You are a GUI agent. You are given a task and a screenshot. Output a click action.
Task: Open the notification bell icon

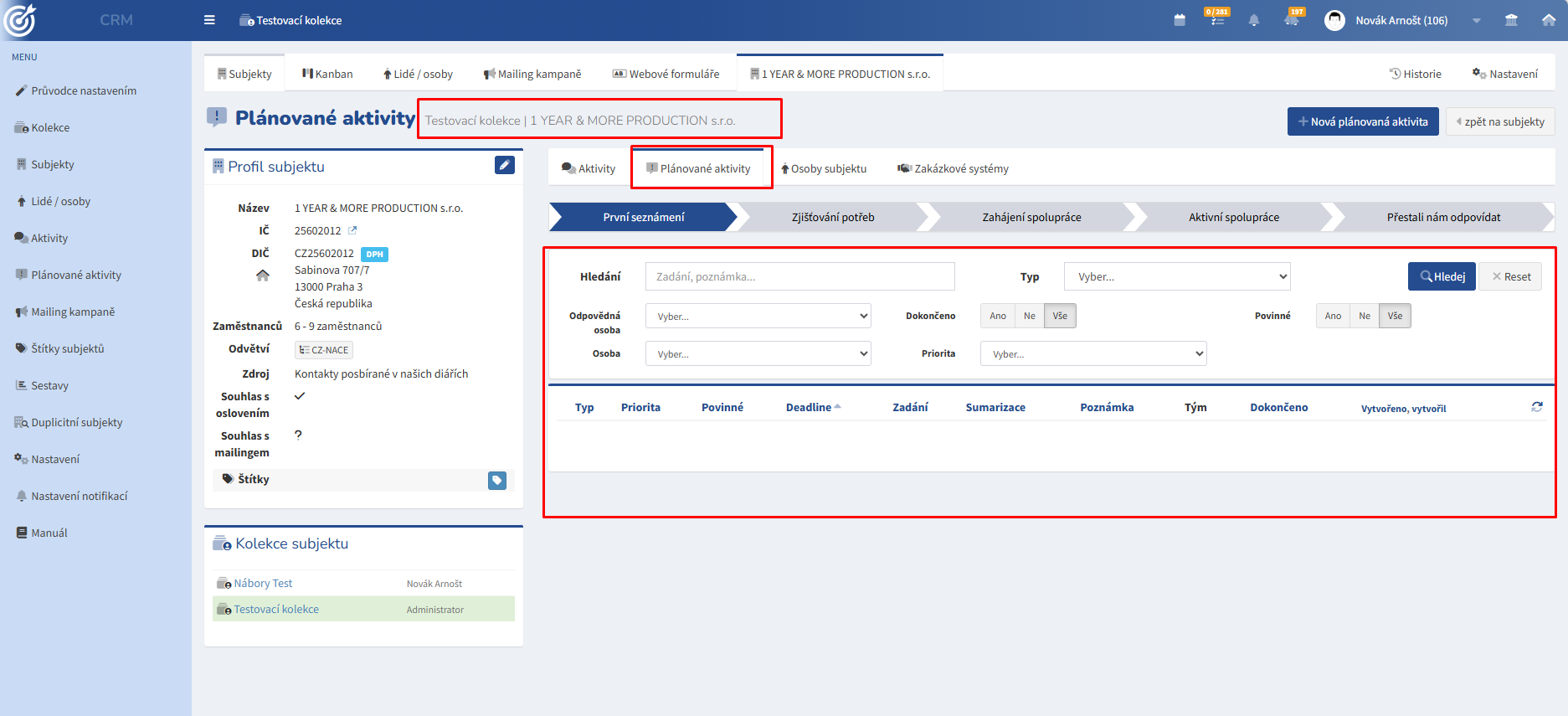(1253, 20)
